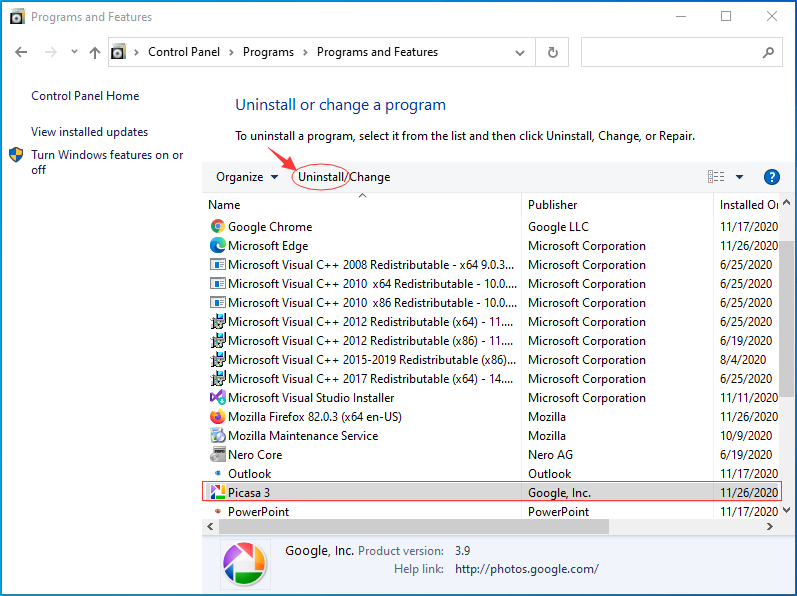Click the large Picasa logo in details pane
797x596 pixels.
[x=244, y=563]
